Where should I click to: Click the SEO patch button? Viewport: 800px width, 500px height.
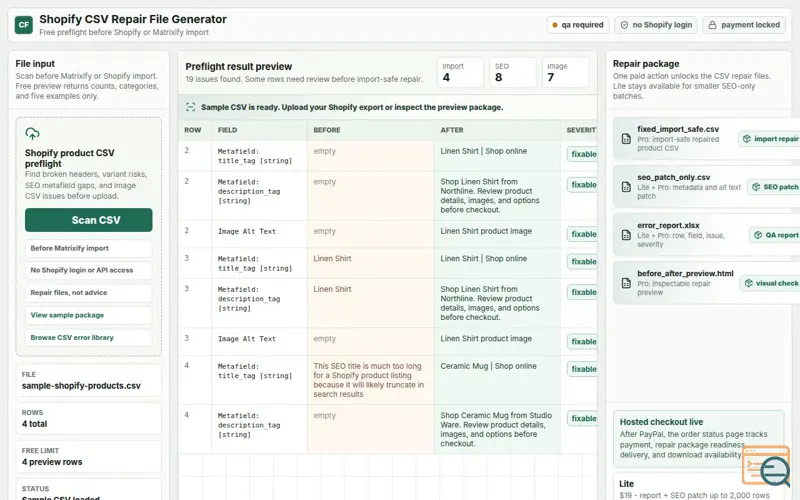pos(774,187)
